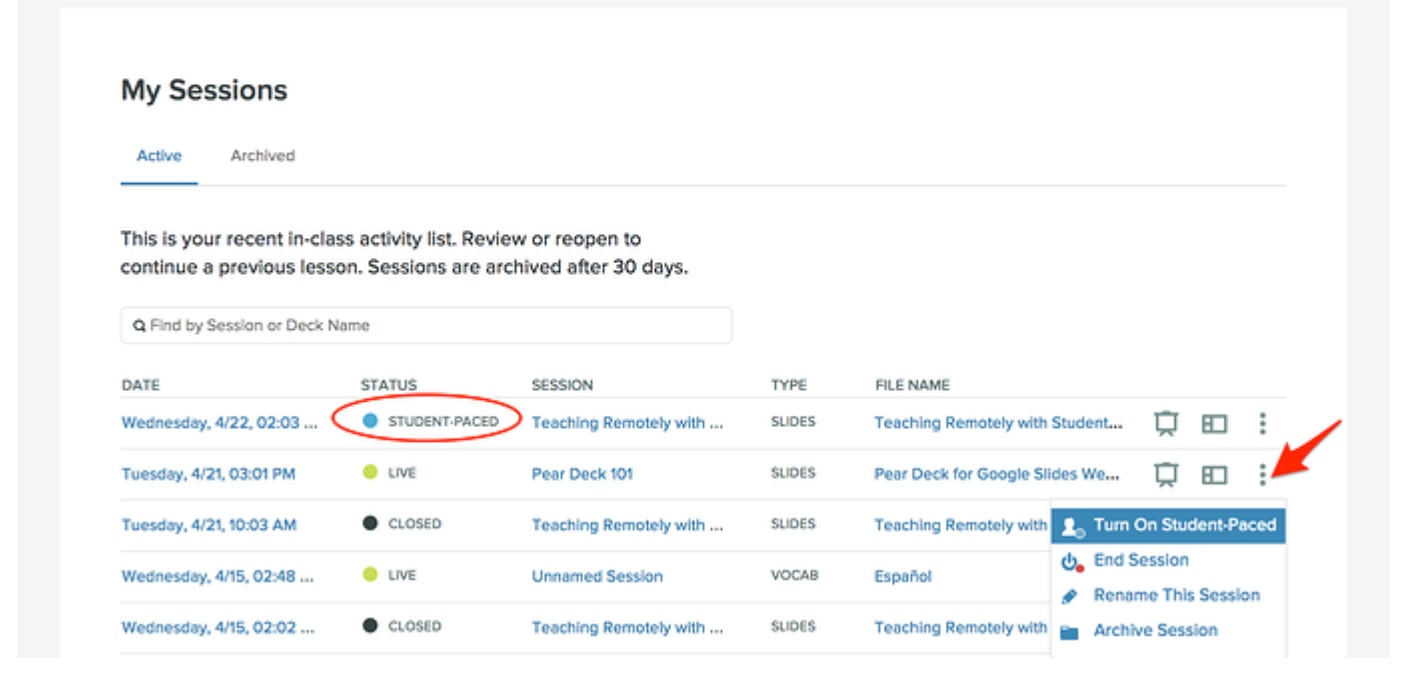
Task: Open Teaching Remotely session link in 4/21 10:03 row
Action: click(x=627, y=525)
